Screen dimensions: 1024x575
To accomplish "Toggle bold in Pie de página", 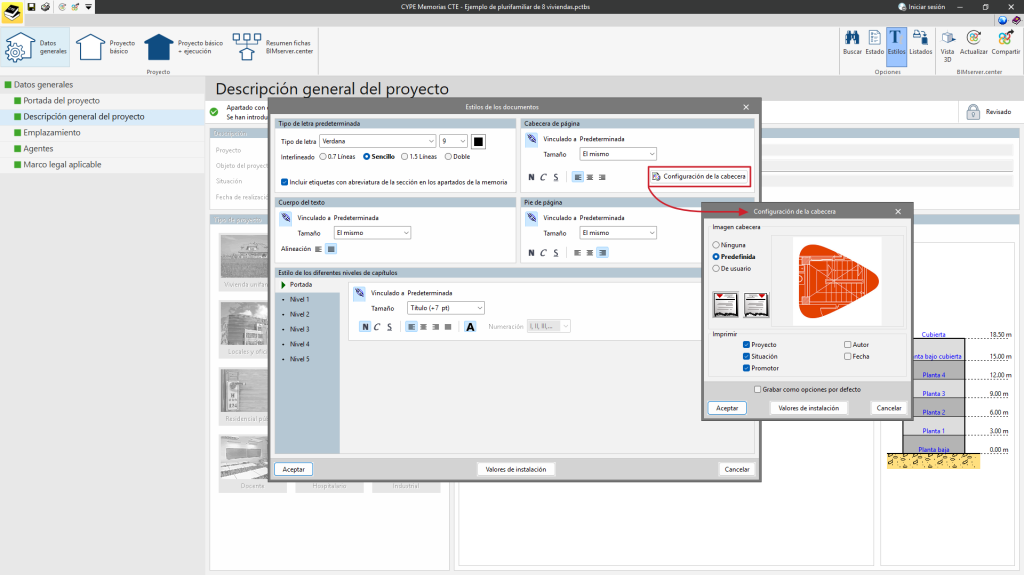I will click(531, 253).
